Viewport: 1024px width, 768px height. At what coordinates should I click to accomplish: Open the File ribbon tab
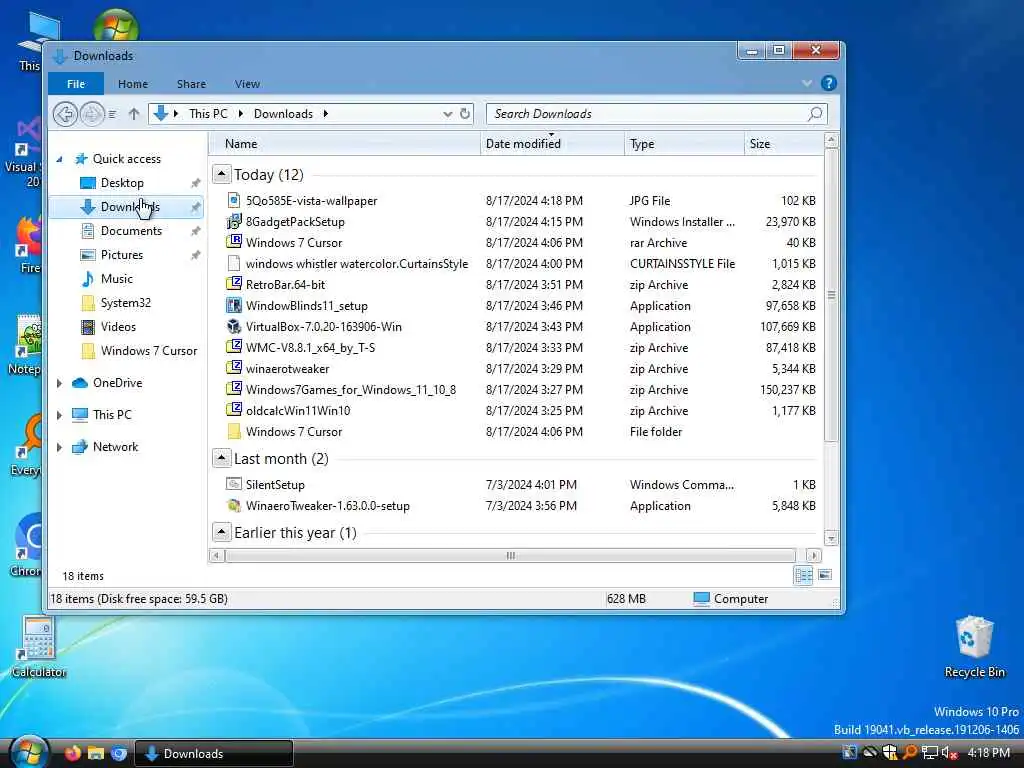point(76,84)
